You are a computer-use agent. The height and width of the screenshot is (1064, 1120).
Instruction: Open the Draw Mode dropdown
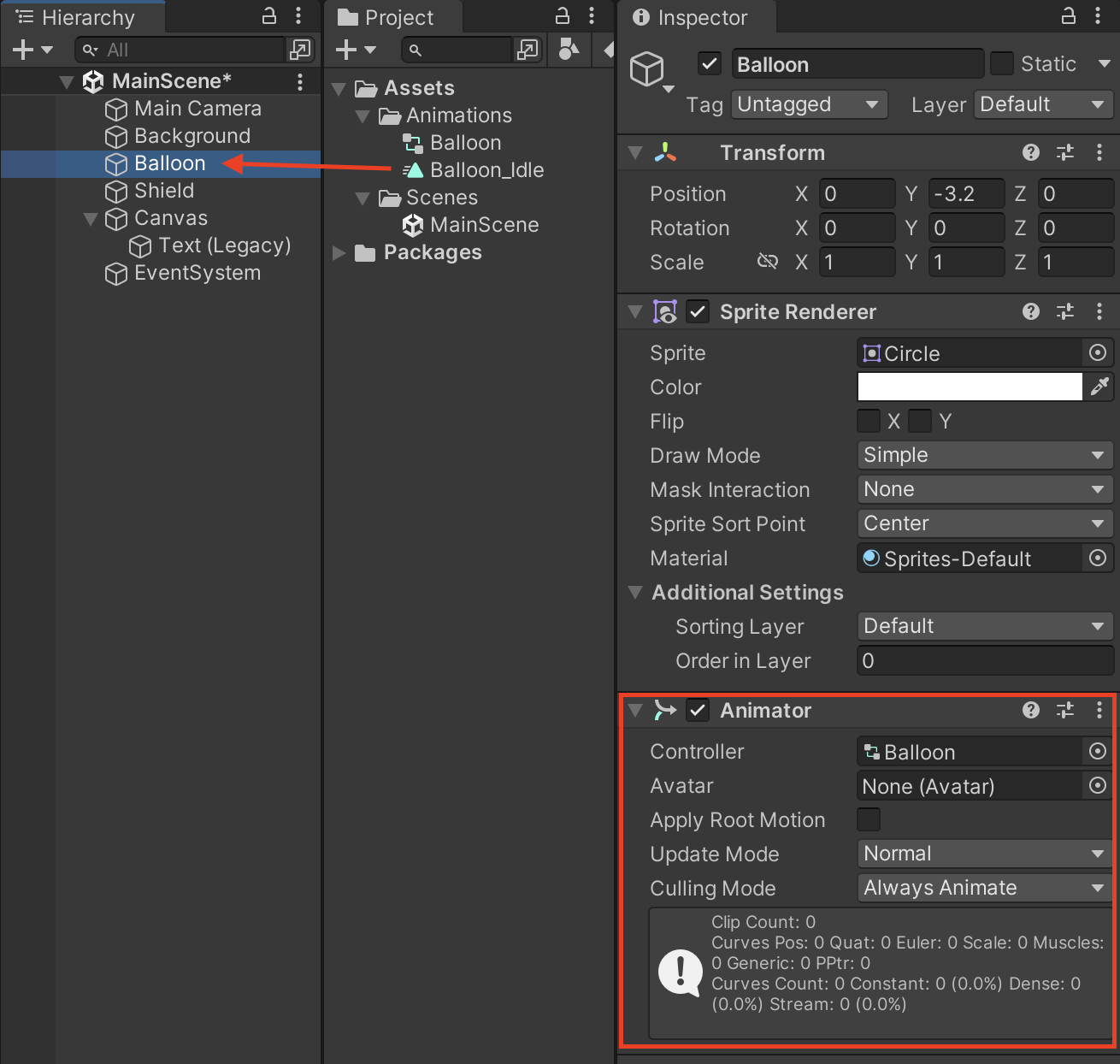985,455
